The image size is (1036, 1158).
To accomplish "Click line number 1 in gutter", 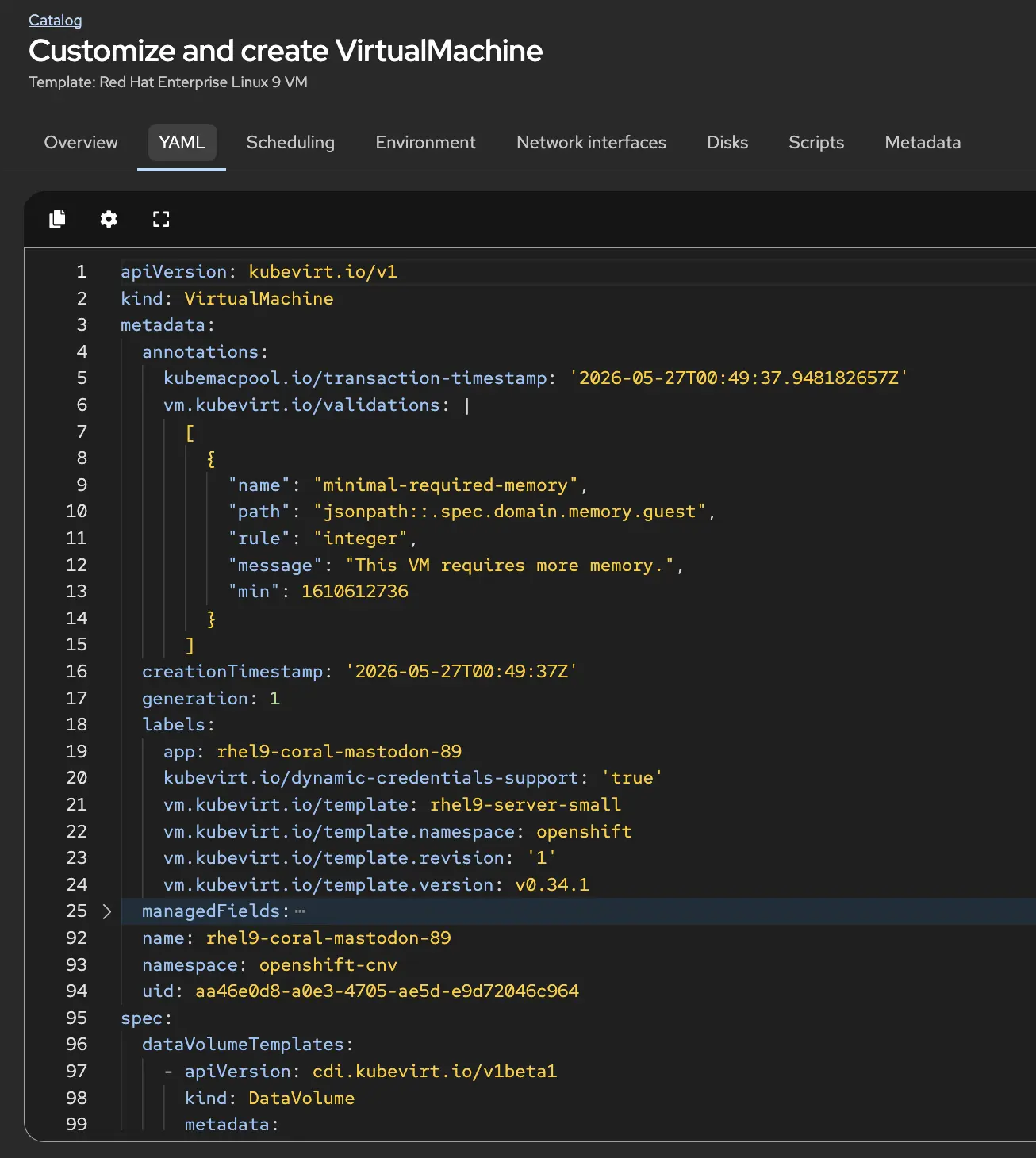I will (82, 272).
